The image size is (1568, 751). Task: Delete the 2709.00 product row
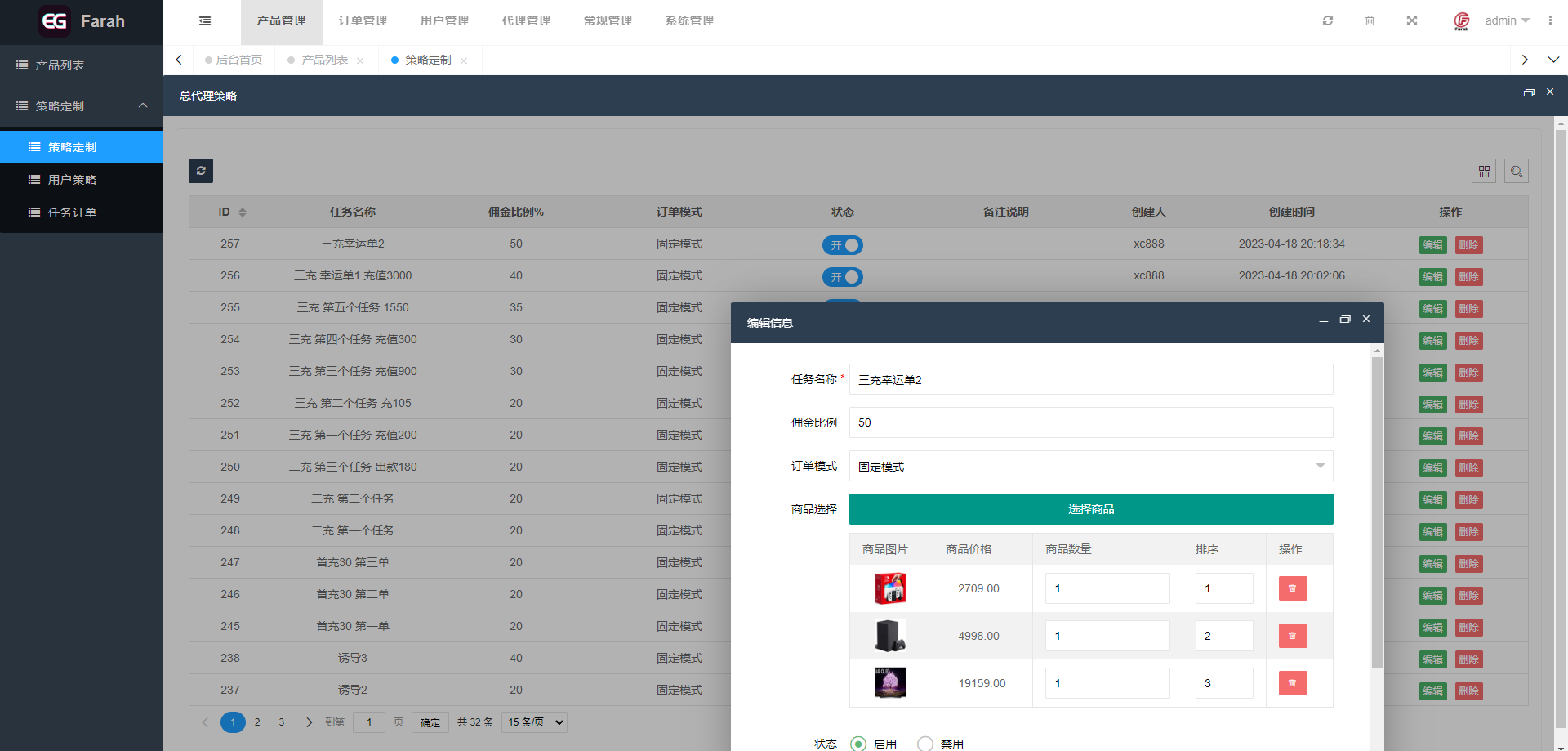[x=1292, y=588]
